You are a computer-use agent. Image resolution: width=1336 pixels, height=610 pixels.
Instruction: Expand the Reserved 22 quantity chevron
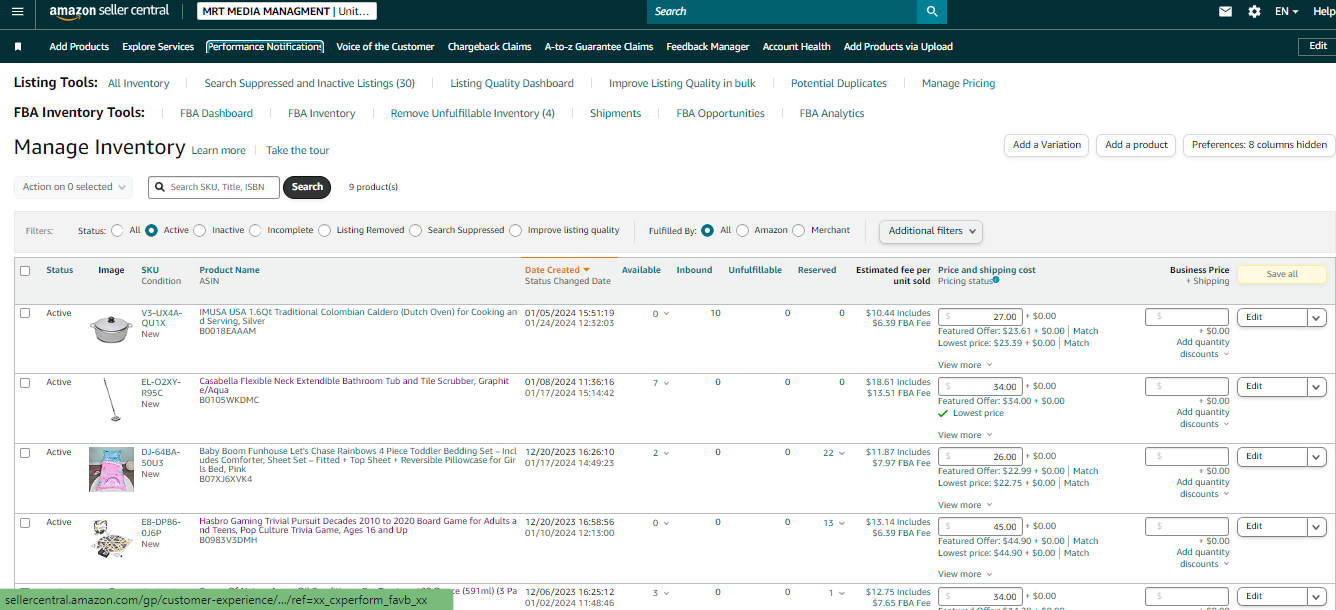point(842,453)
